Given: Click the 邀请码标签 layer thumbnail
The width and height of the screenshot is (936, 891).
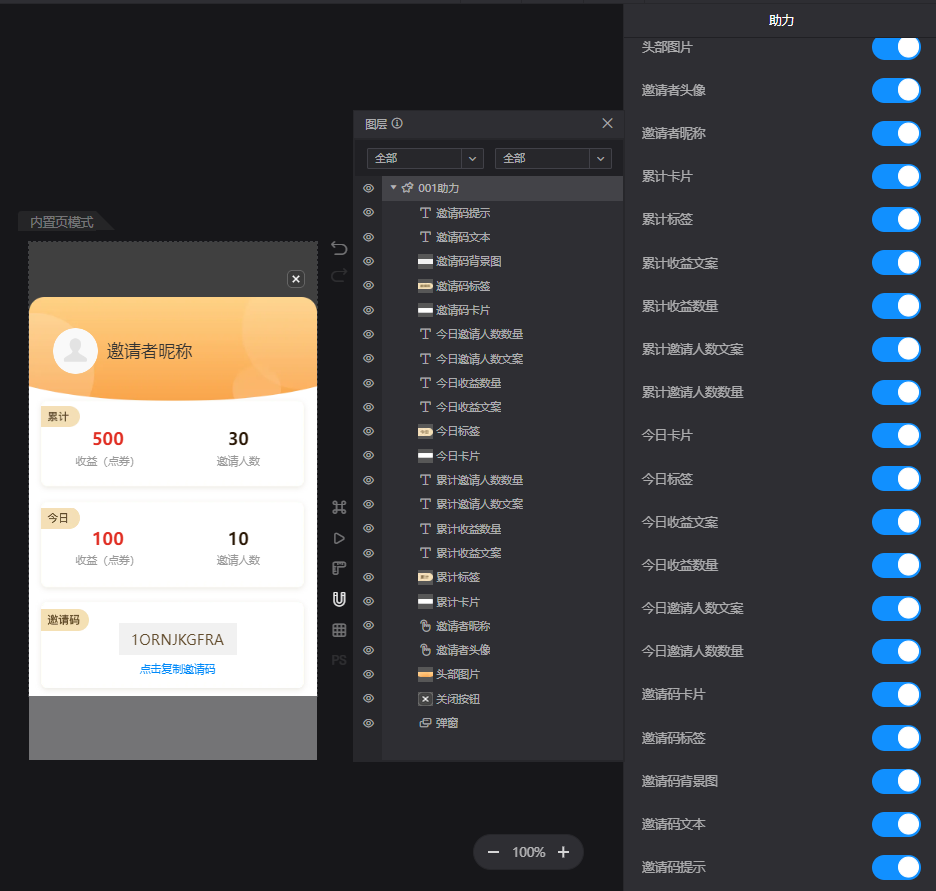Looking at the screenshot, I should [425, 286].
